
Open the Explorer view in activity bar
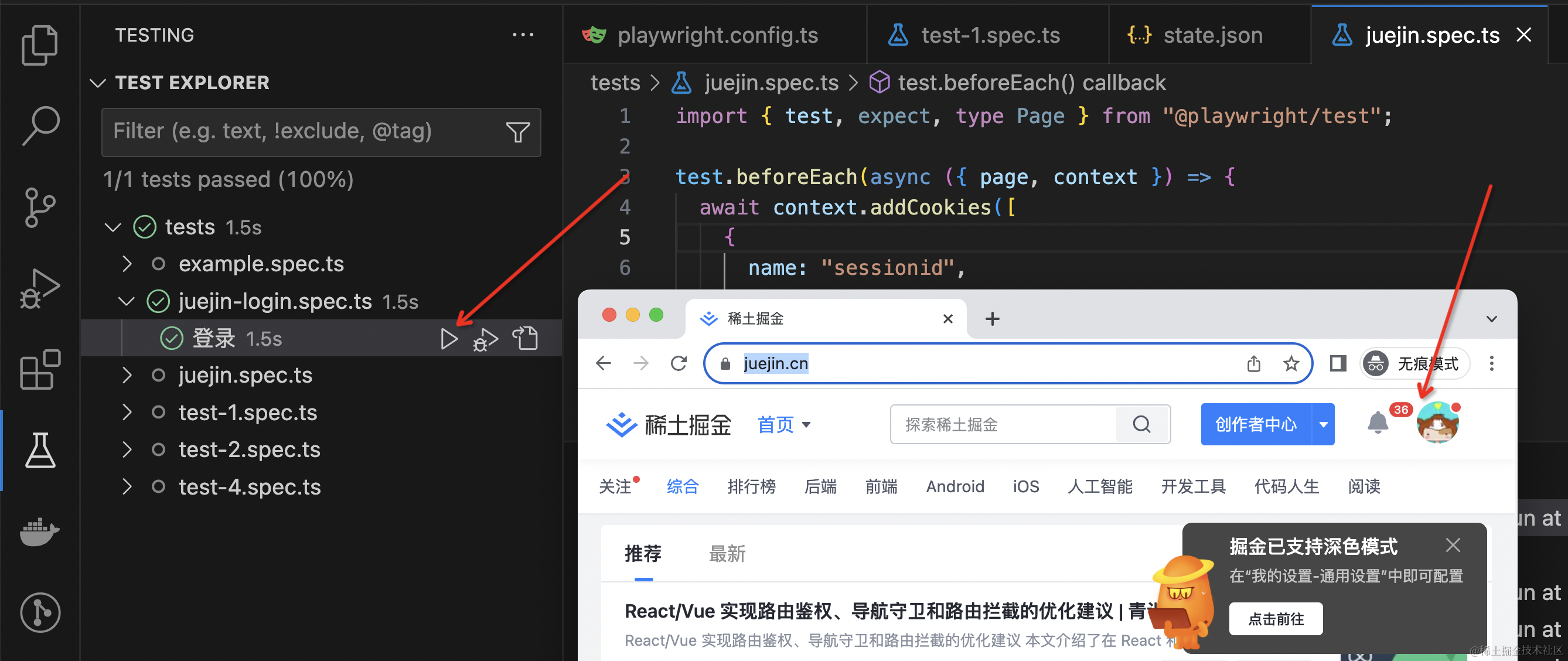point(40,46)
